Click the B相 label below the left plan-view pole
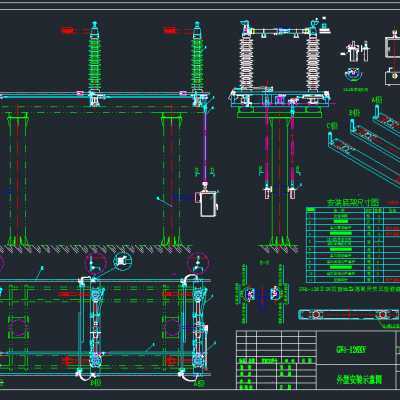This screenshot has width=400, height=400. tap(96, 383)
